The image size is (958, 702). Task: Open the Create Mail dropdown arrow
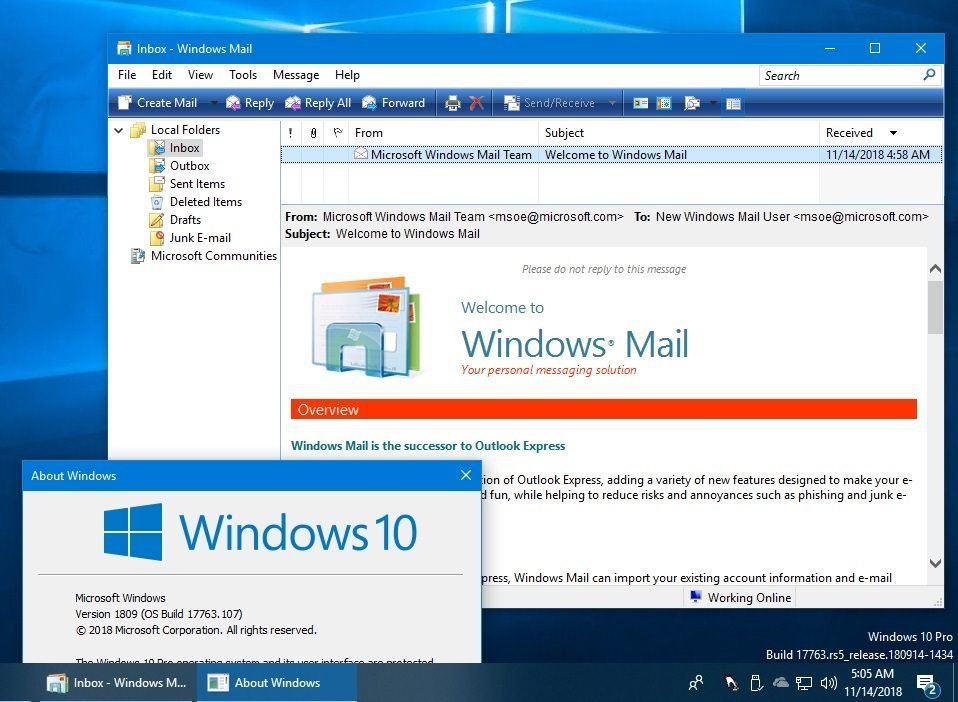[x=212, y=103]
